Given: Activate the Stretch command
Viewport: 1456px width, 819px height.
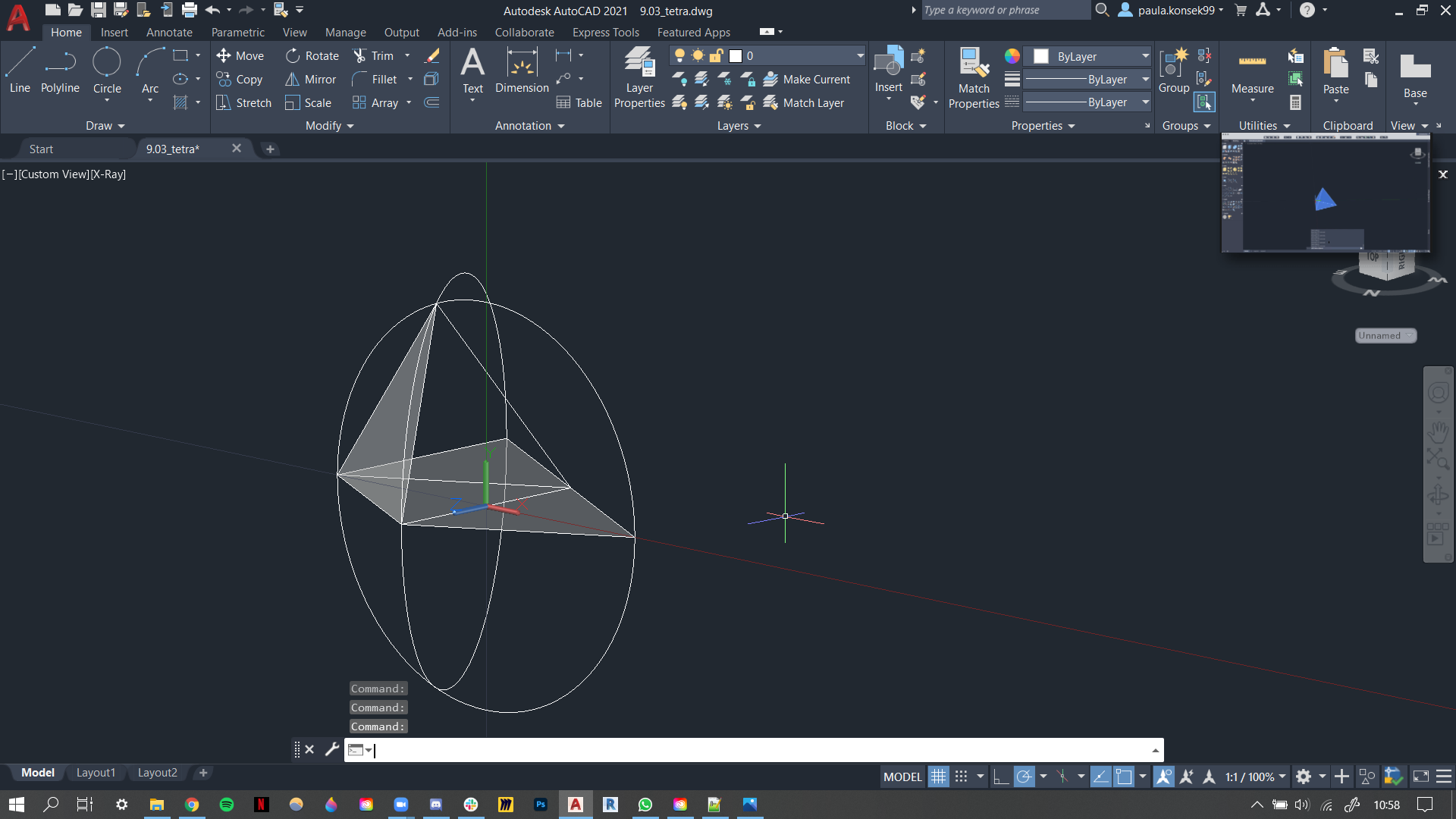Looking at the screenshot, I should coord(243,102).
